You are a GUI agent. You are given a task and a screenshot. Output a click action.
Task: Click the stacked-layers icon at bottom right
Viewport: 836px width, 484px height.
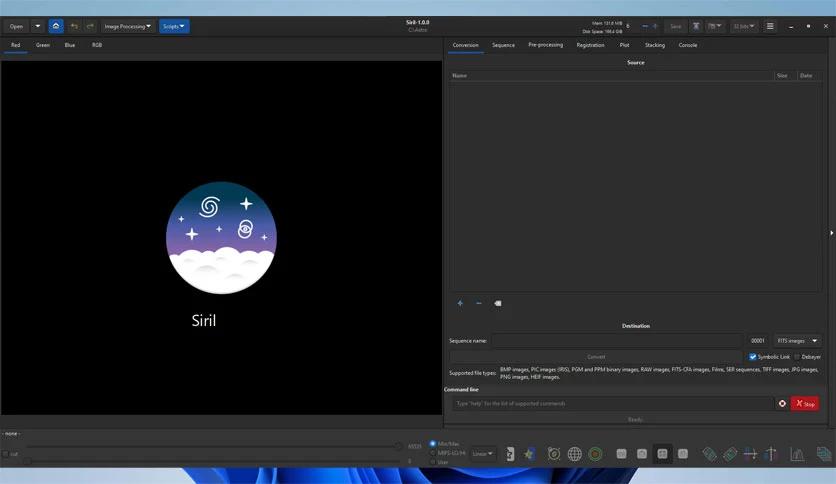[x=824, y=454]
